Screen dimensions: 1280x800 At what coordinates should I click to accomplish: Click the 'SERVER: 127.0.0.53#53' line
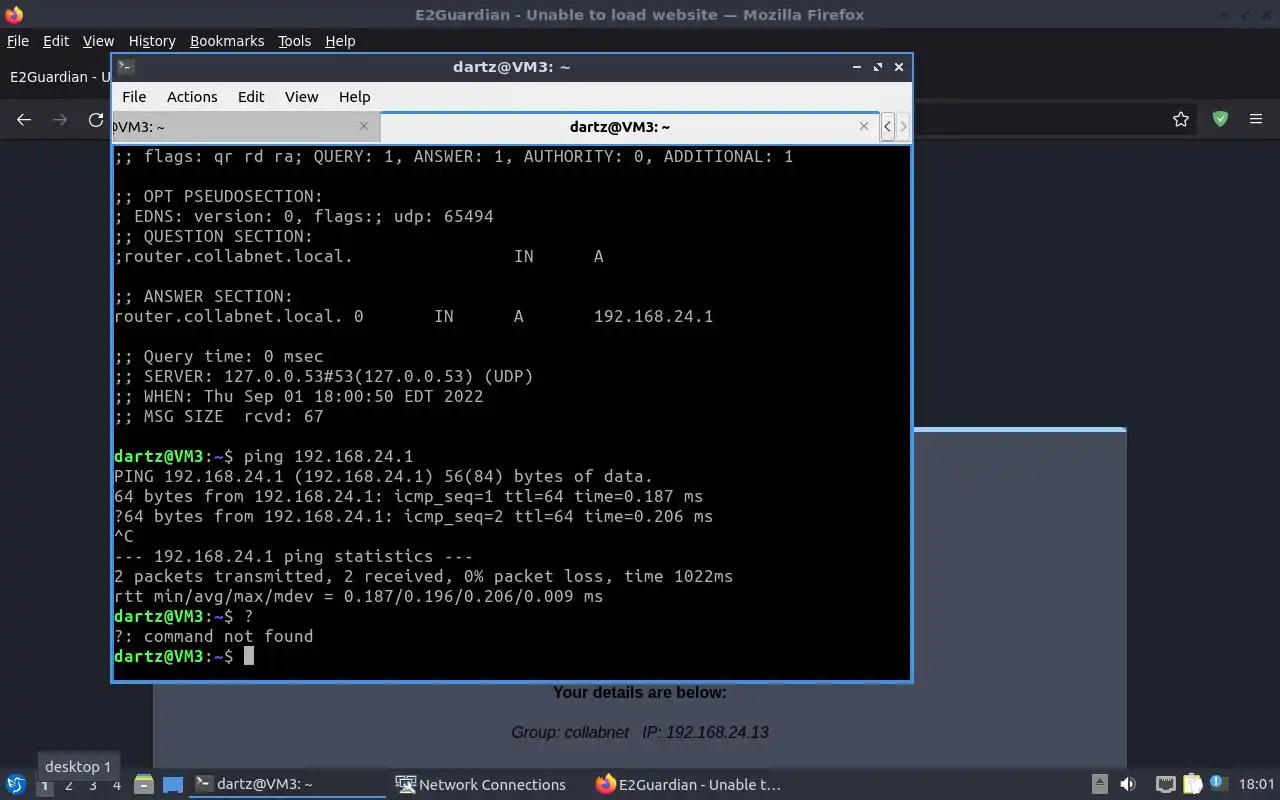click(x=324, y=376)
